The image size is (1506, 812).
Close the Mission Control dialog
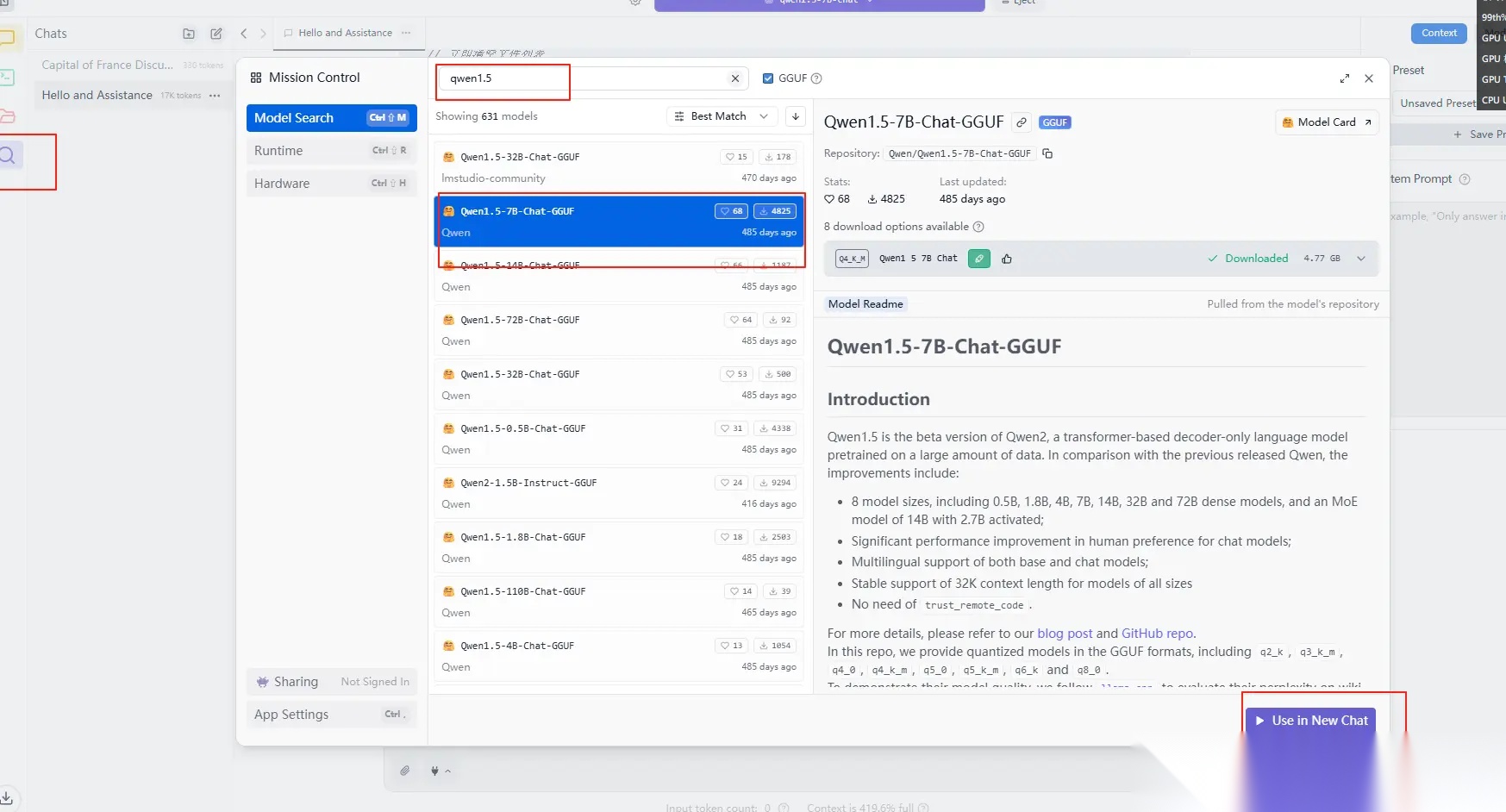[1369, 78]
